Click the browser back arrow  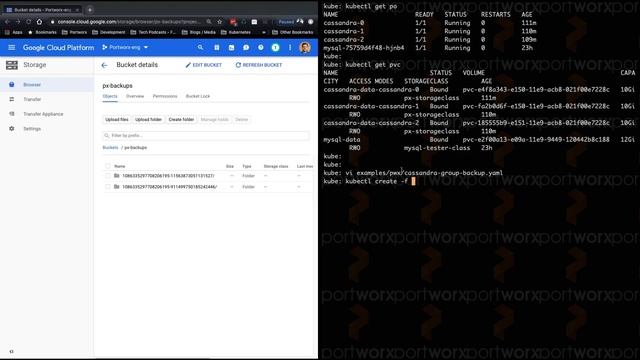7,22
